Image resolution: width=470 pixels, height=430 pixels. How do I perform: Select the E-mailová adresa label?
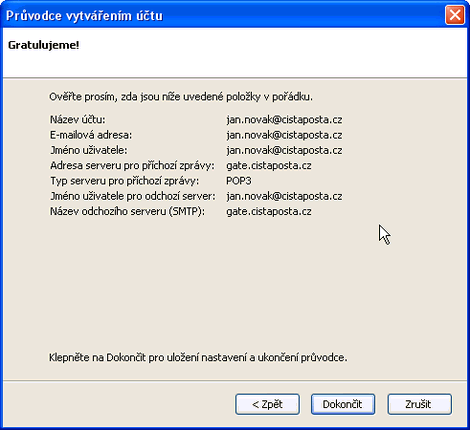[91, 135]
